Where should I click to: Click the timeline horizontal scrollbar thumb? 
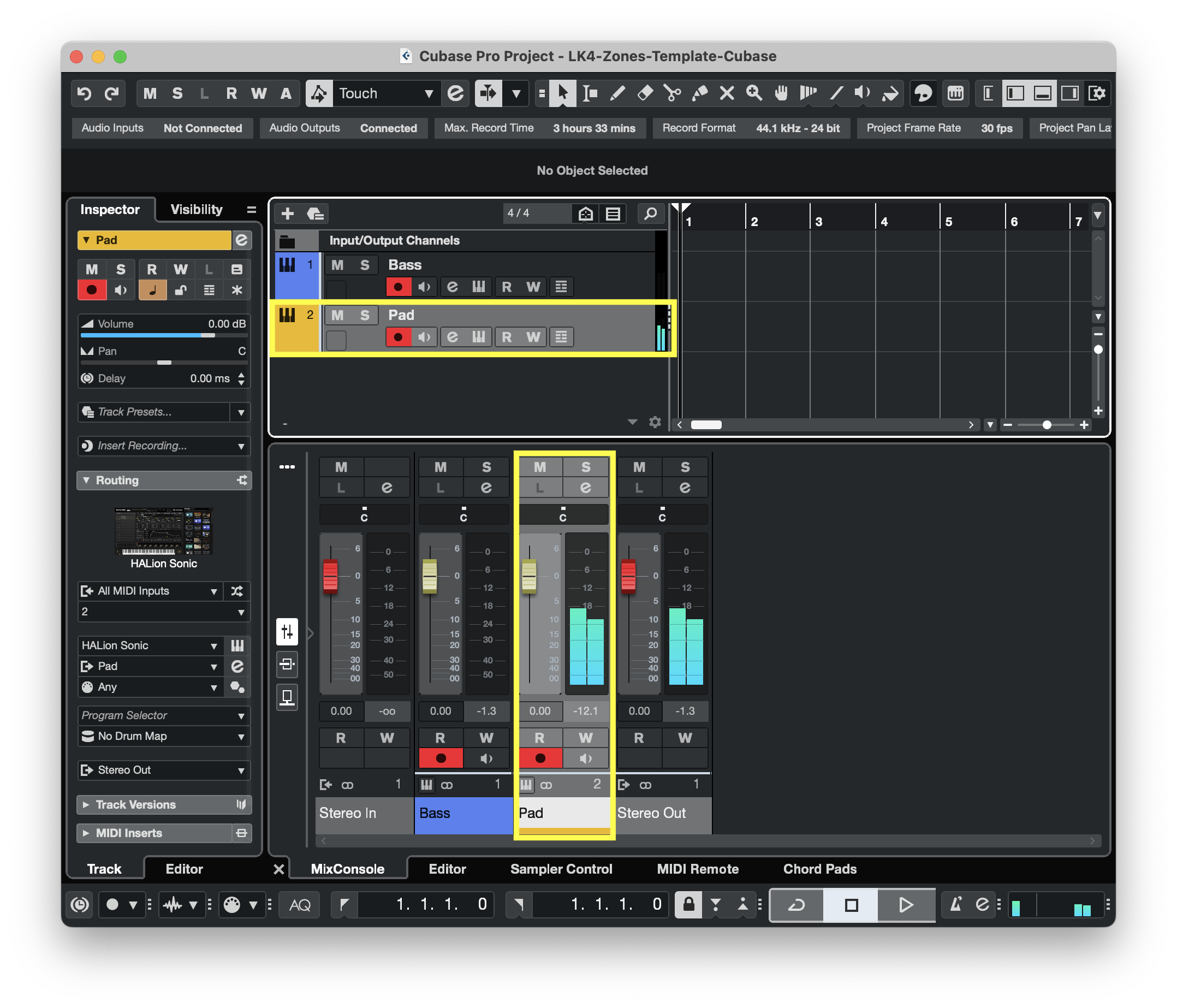(x=706, y=424)
